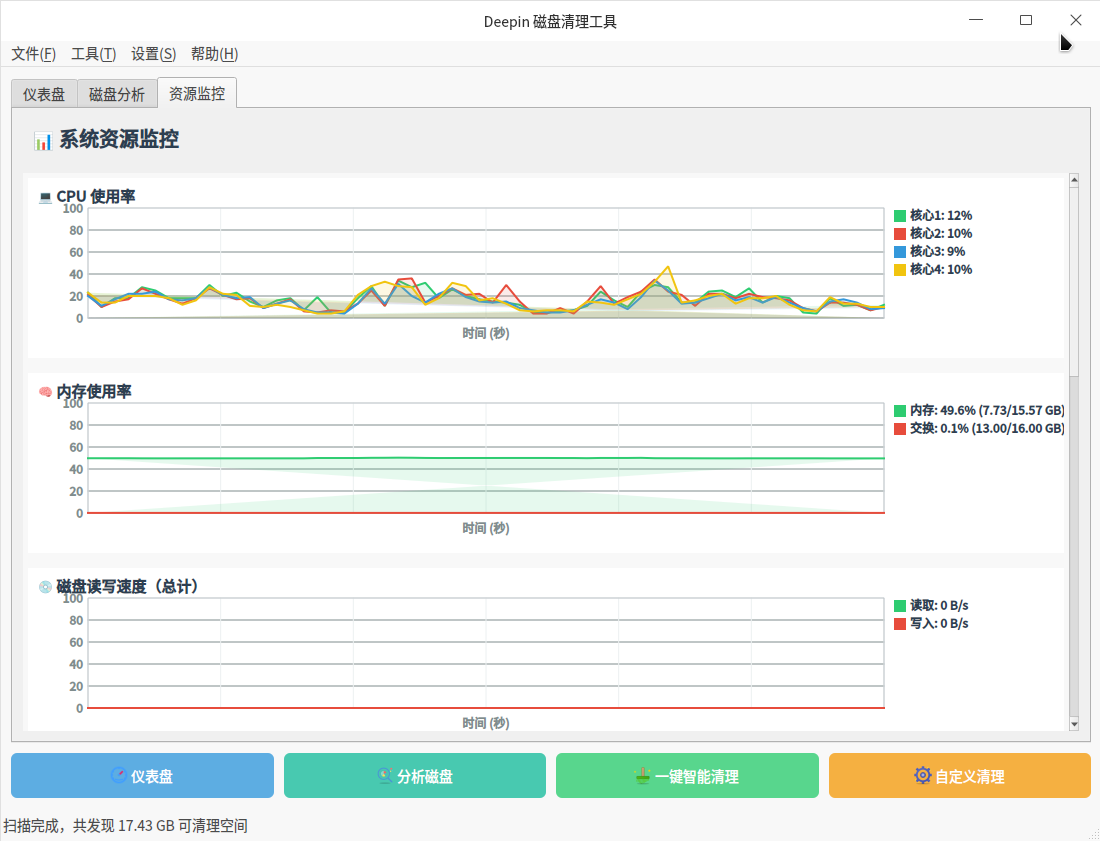Switch to the 磁盘分析 tab
The image size is (1100, 841).
117,95
